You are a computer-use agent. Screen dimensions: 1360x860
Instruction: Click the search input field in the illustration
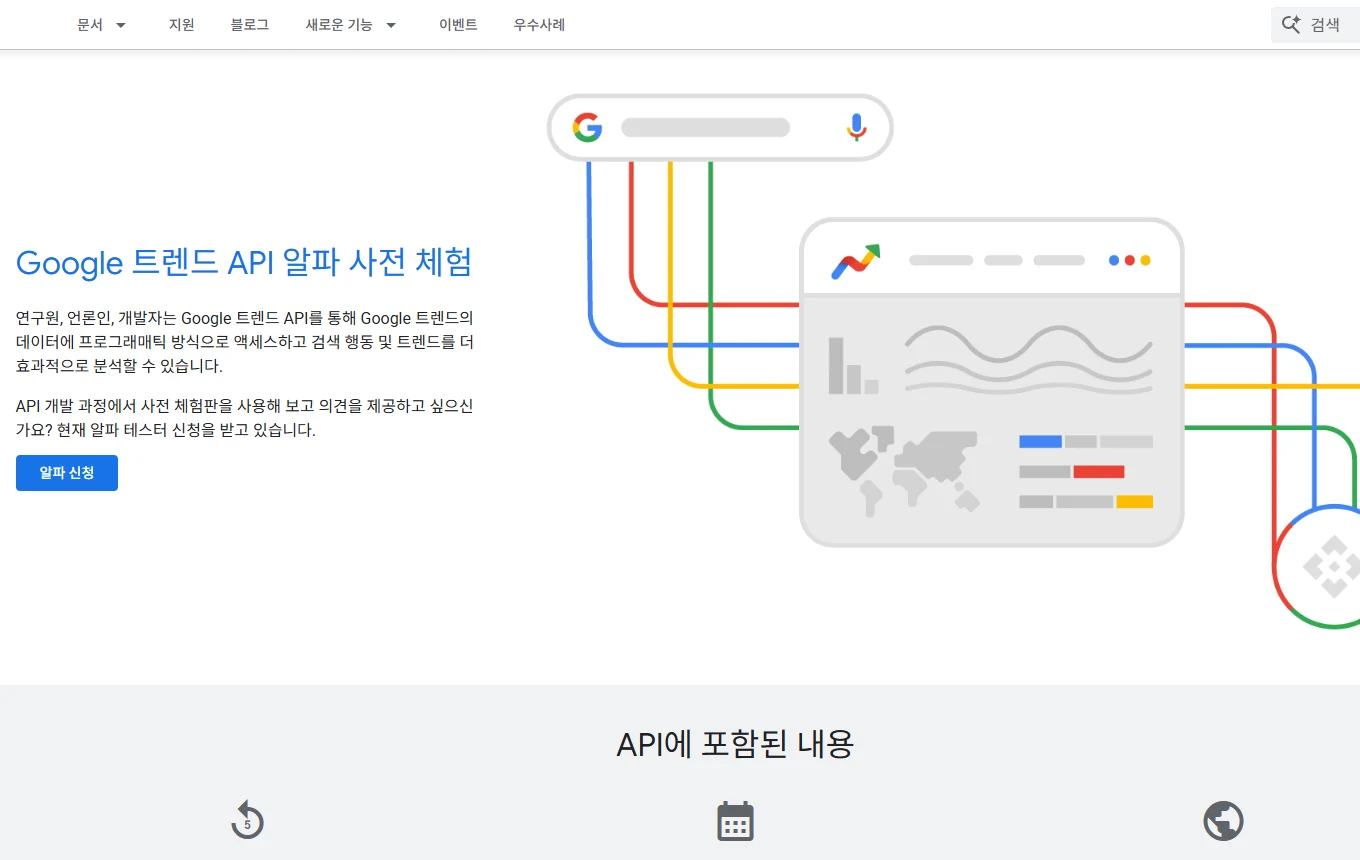pyautogui.click(x=704, y=127)
